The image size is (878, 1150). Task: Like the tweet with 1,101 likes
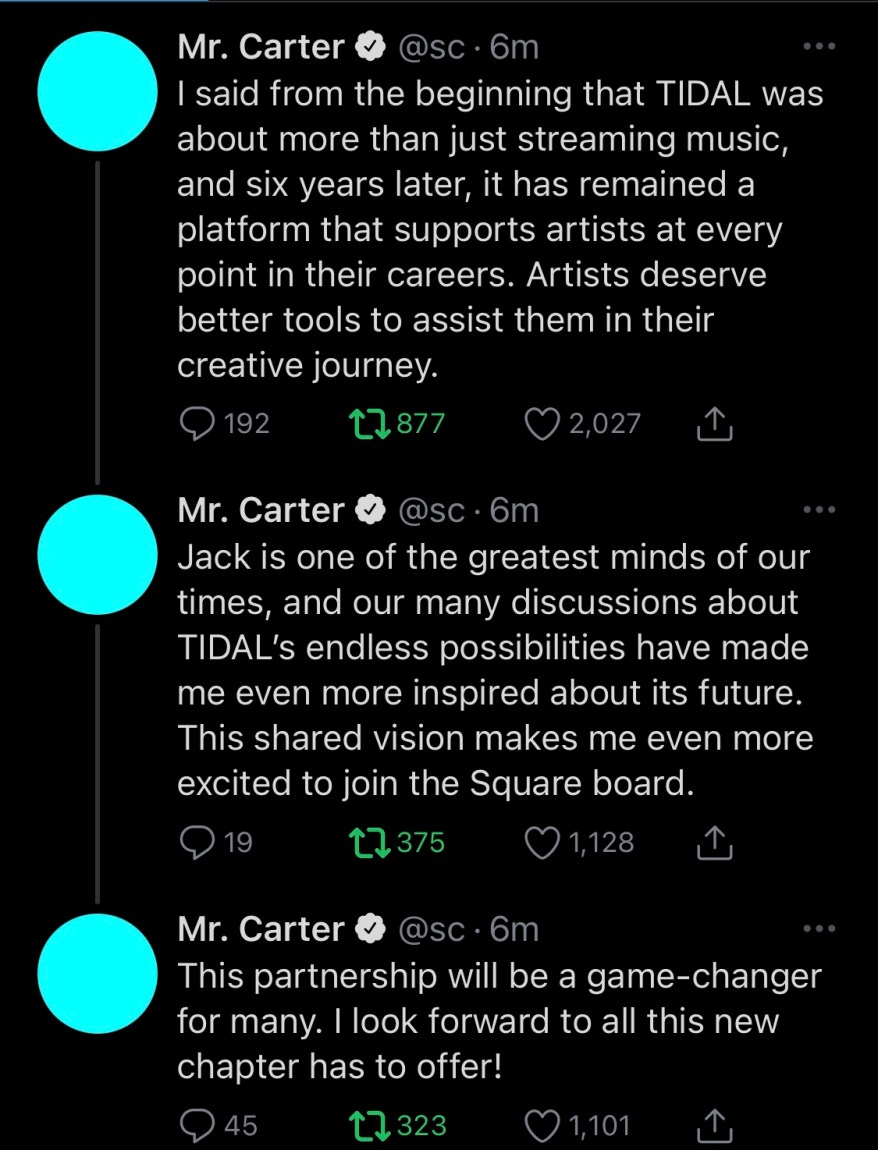[543, 1125]
